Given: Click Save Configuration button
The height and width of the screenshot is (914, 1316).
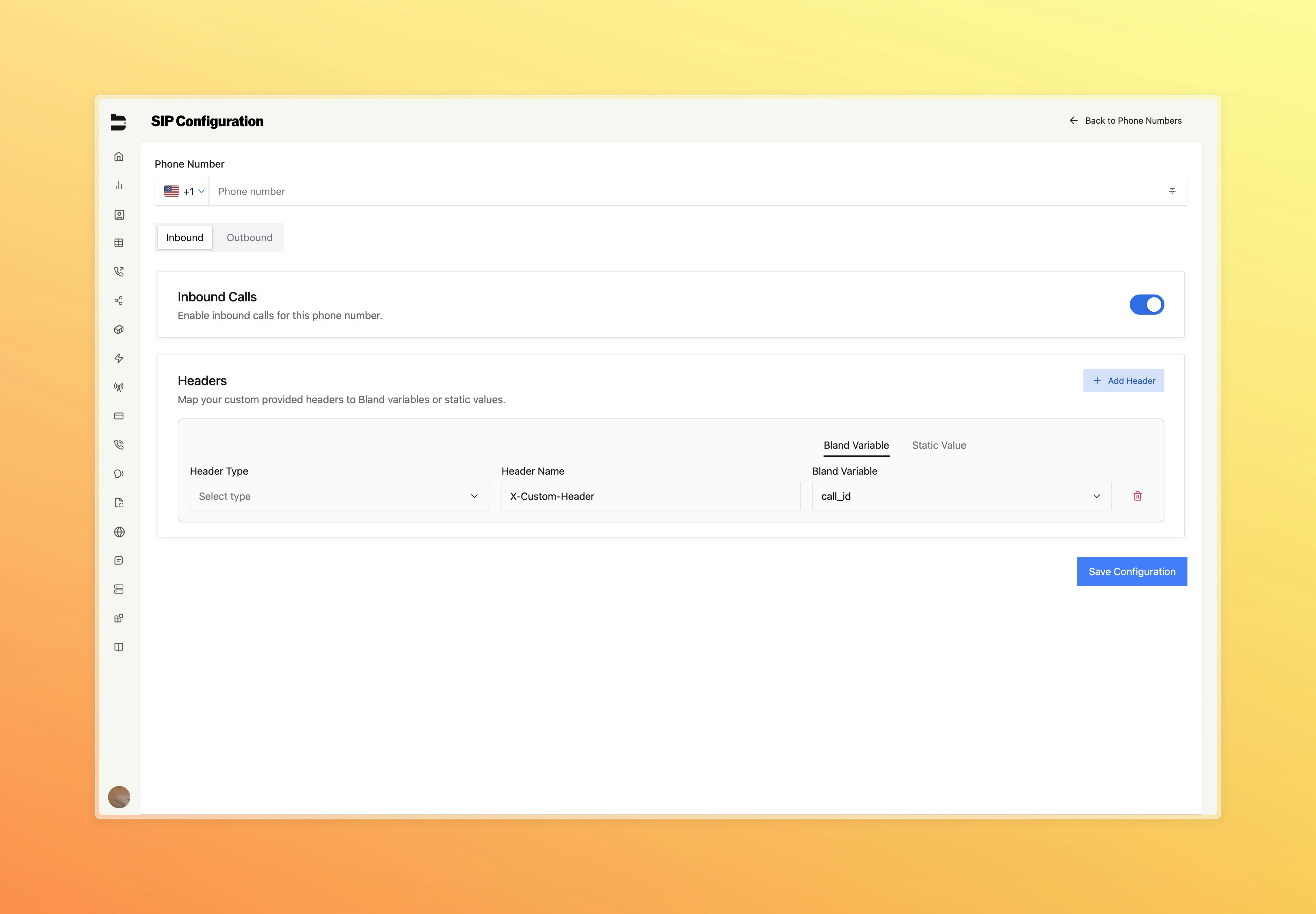Looking at the screenshot, I should point(1131,572).
